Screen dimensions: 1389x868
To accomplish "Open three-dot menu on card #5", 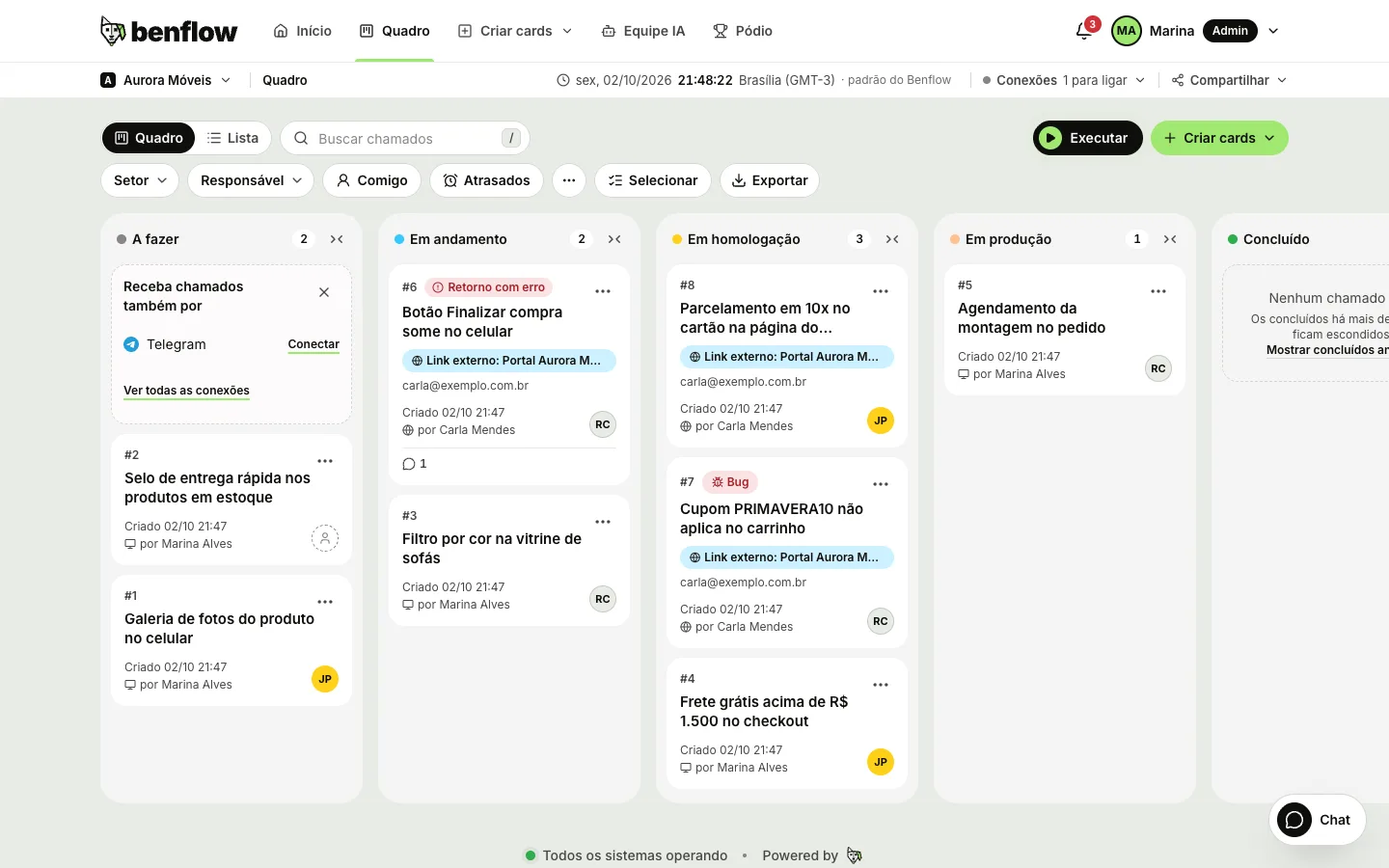I will 1158,291.
